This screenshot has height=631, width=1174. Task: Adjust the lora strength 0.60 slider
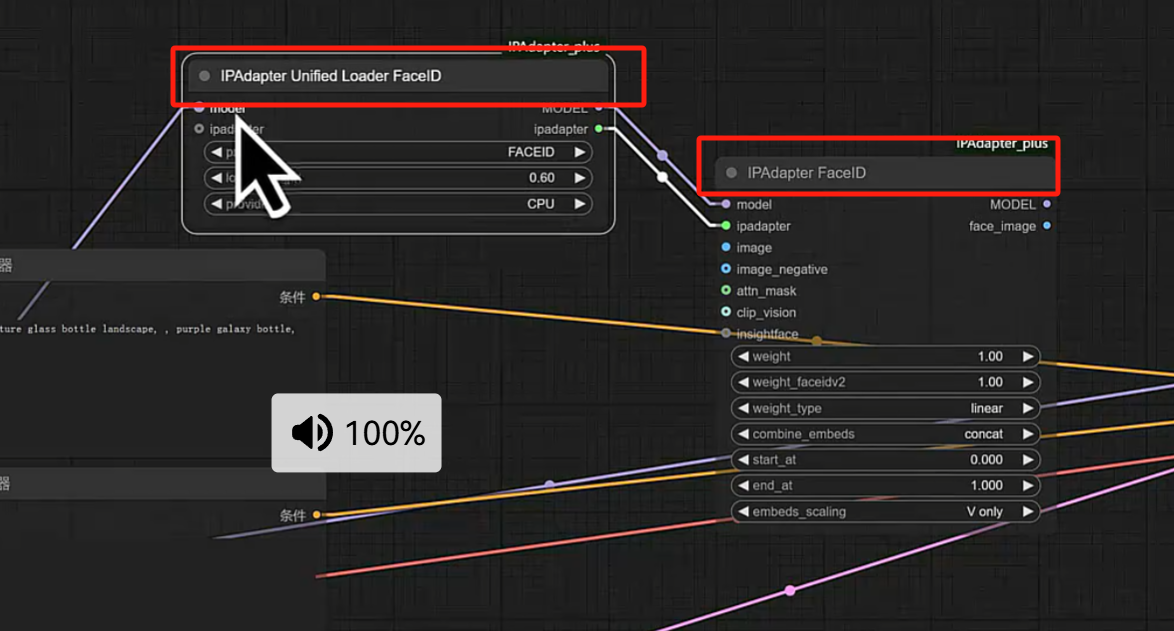click(x=398, y=178)
